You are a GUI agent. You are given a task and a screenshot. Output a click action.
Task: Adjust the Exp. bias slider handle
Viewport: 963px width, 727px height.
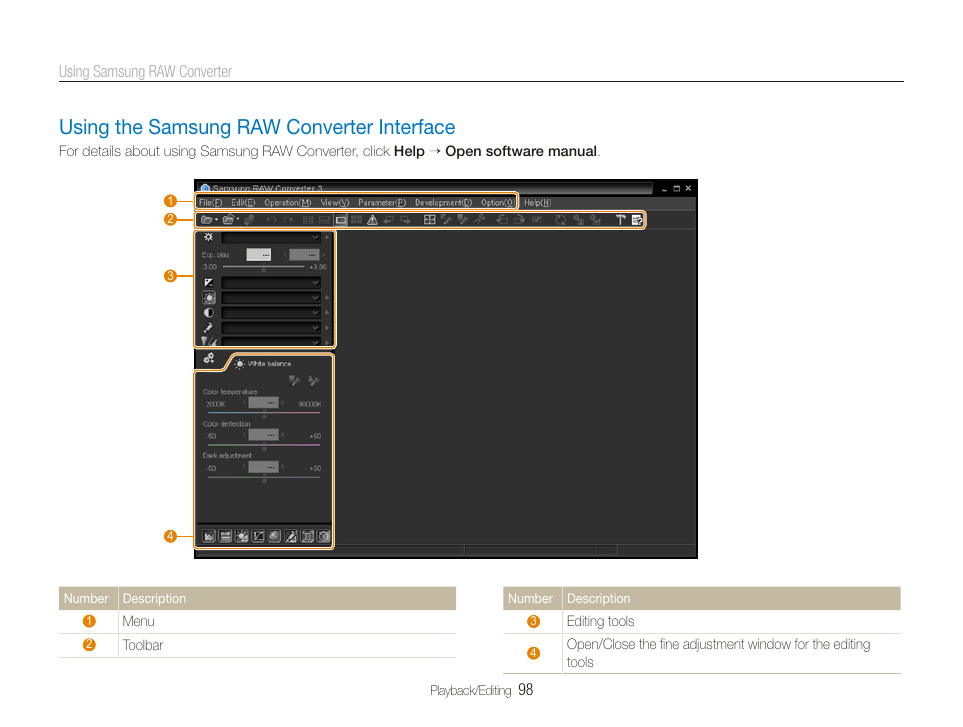pyautogui.click(x=264, y=268)
